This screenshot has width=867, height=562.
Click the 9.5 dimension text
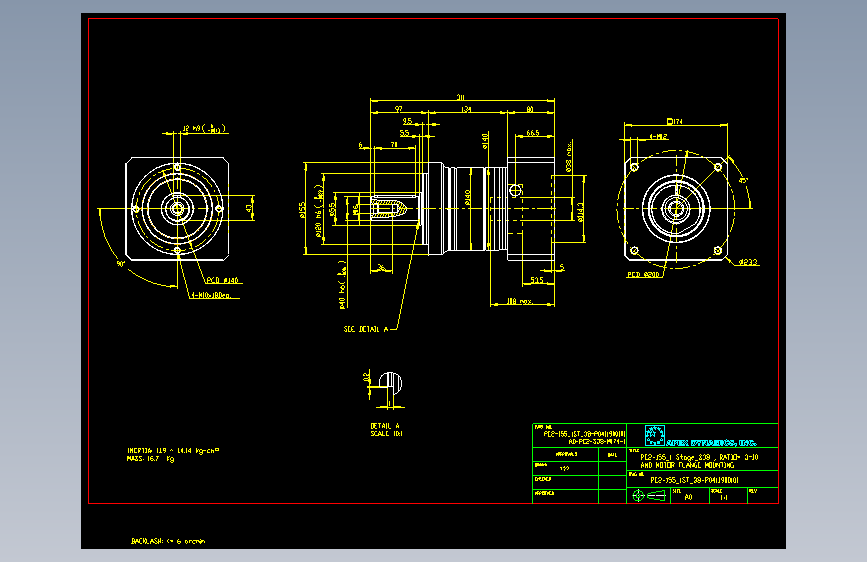click(x=408, y=121)
